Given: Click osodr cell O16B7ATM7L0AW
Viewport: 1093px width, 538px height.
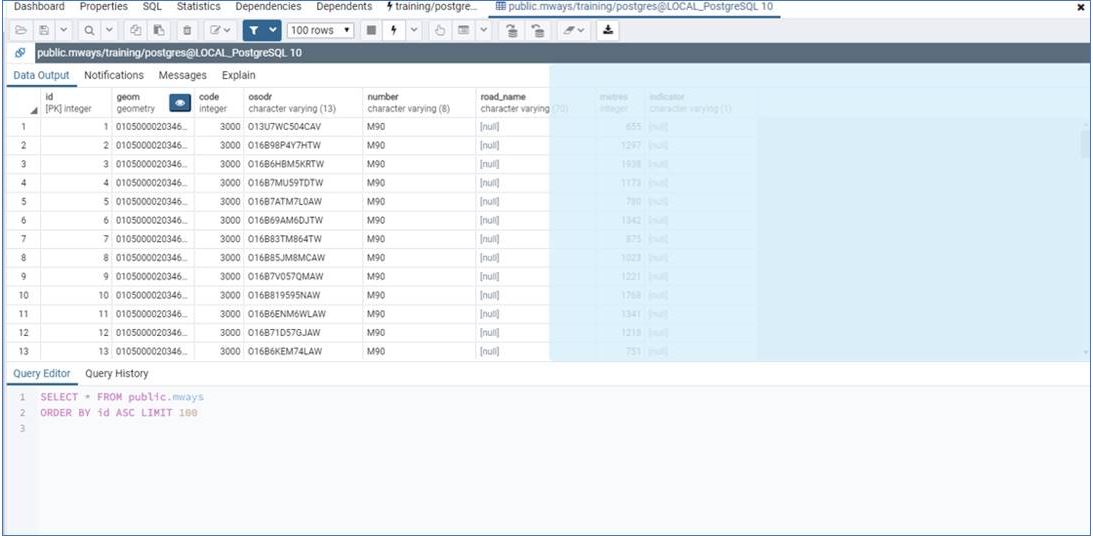Looking at the screenshot, I should pos(303,202).
